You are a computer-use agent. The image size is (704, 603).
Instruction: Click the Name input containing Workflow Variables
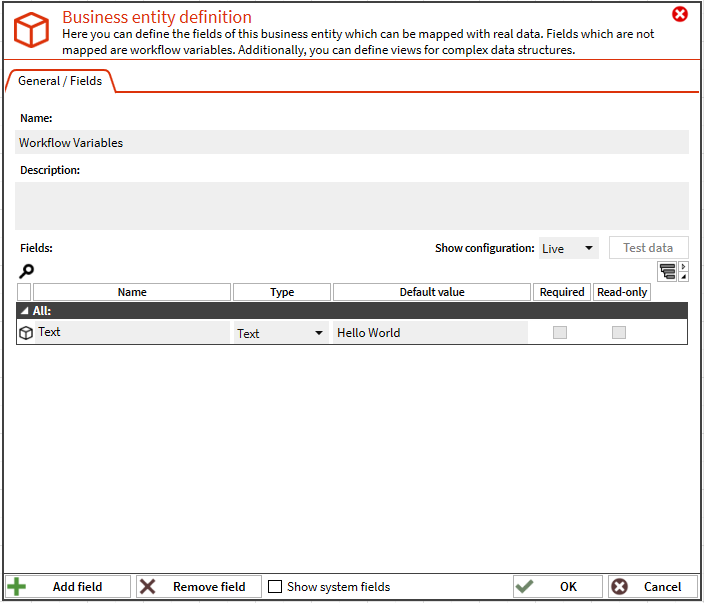(352, 143)
